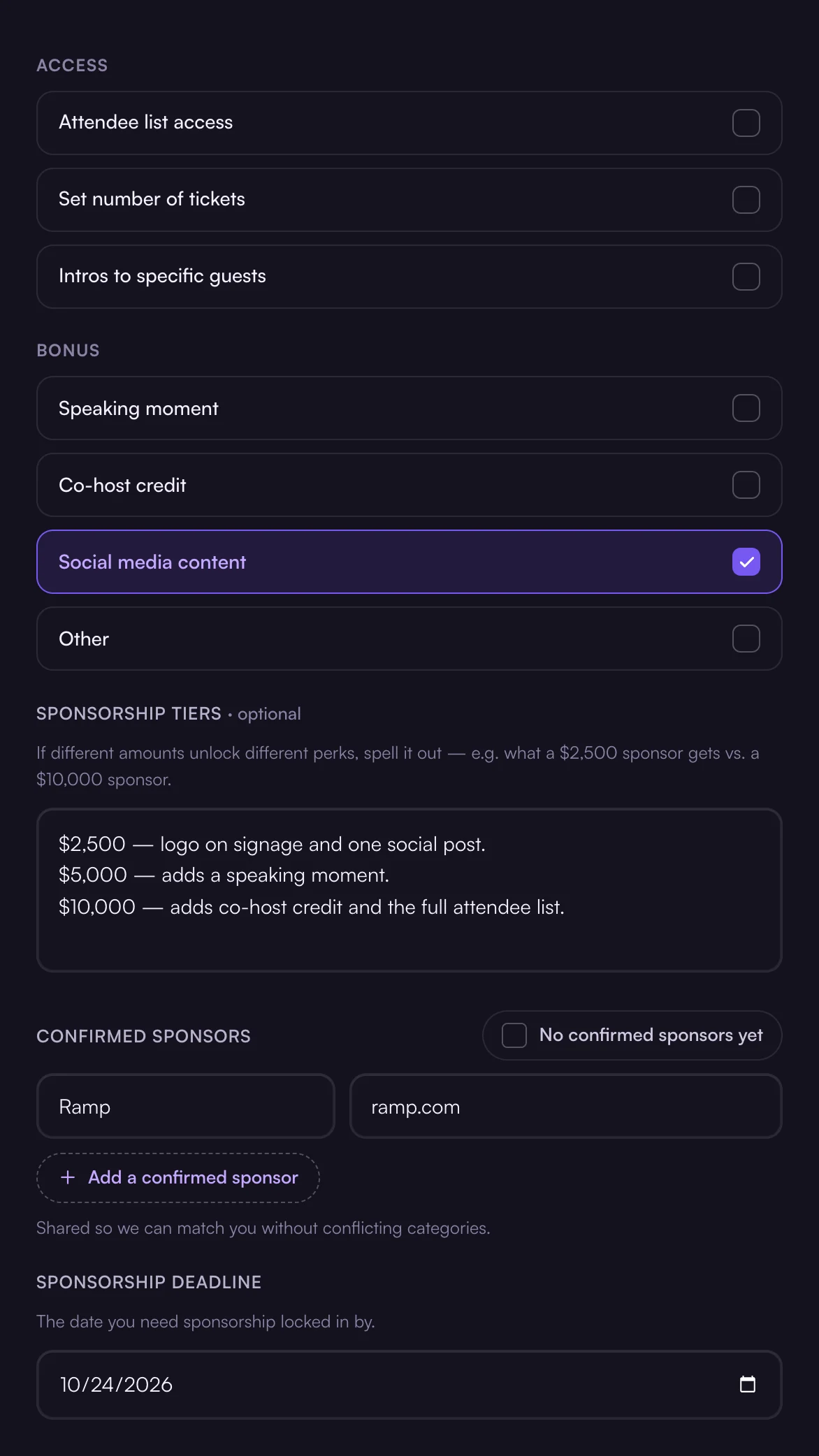Enable Set number of tickets checkbox
The height and width of the screenshot is (1456, 819).
[746, 200]
